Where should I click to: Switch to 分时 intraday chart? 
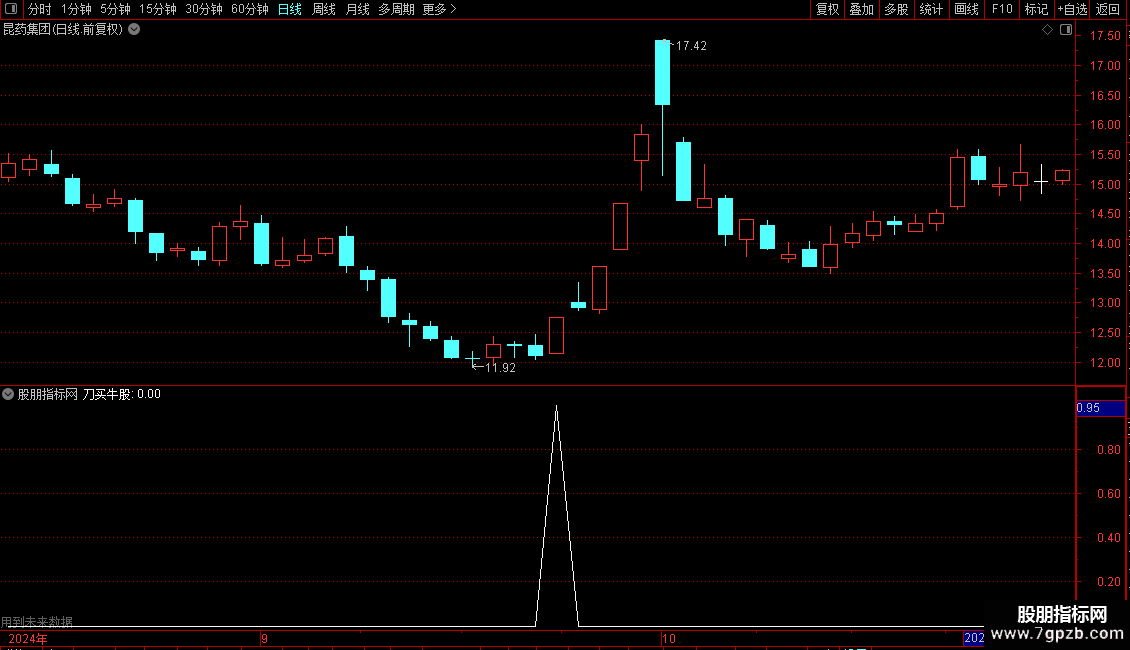40,9
